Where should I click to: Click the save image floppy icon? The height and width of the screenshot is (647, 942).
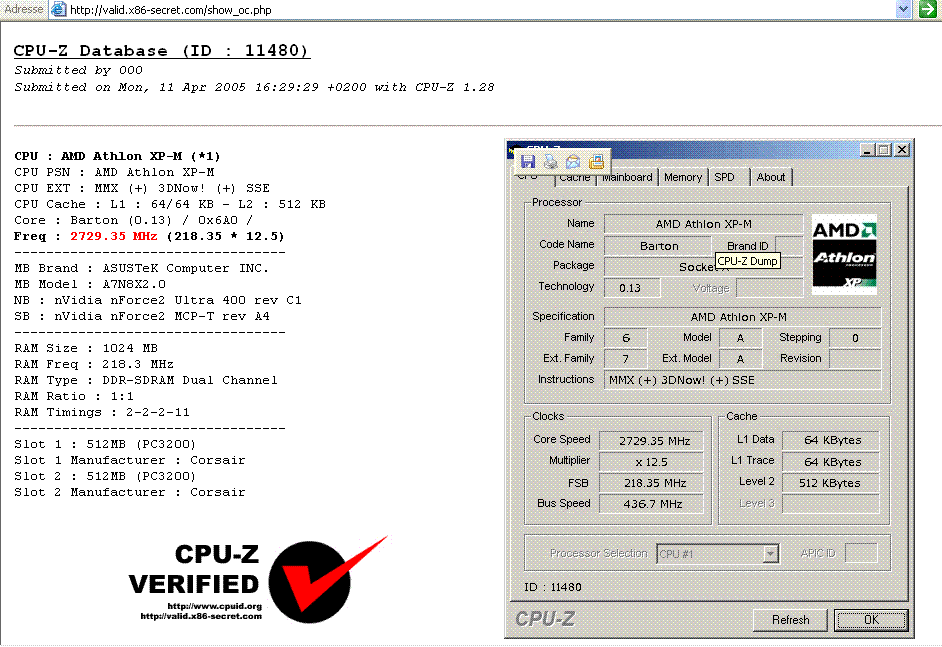pos(528,161)
